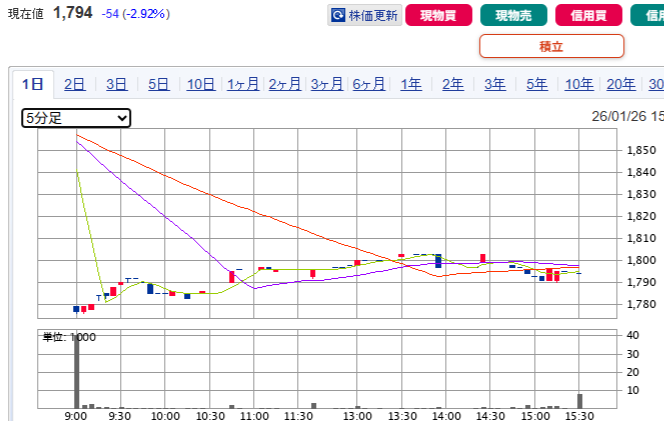The image size is (664, 421).
Task: Switch to the 3日 chart tab
Action: point(117,85)
